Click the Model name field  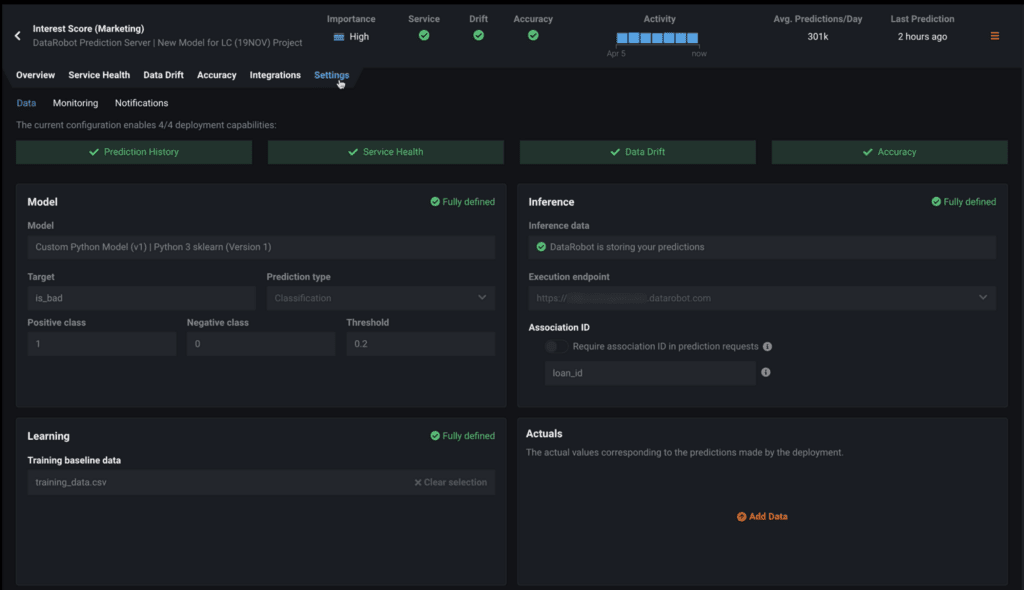261,247
